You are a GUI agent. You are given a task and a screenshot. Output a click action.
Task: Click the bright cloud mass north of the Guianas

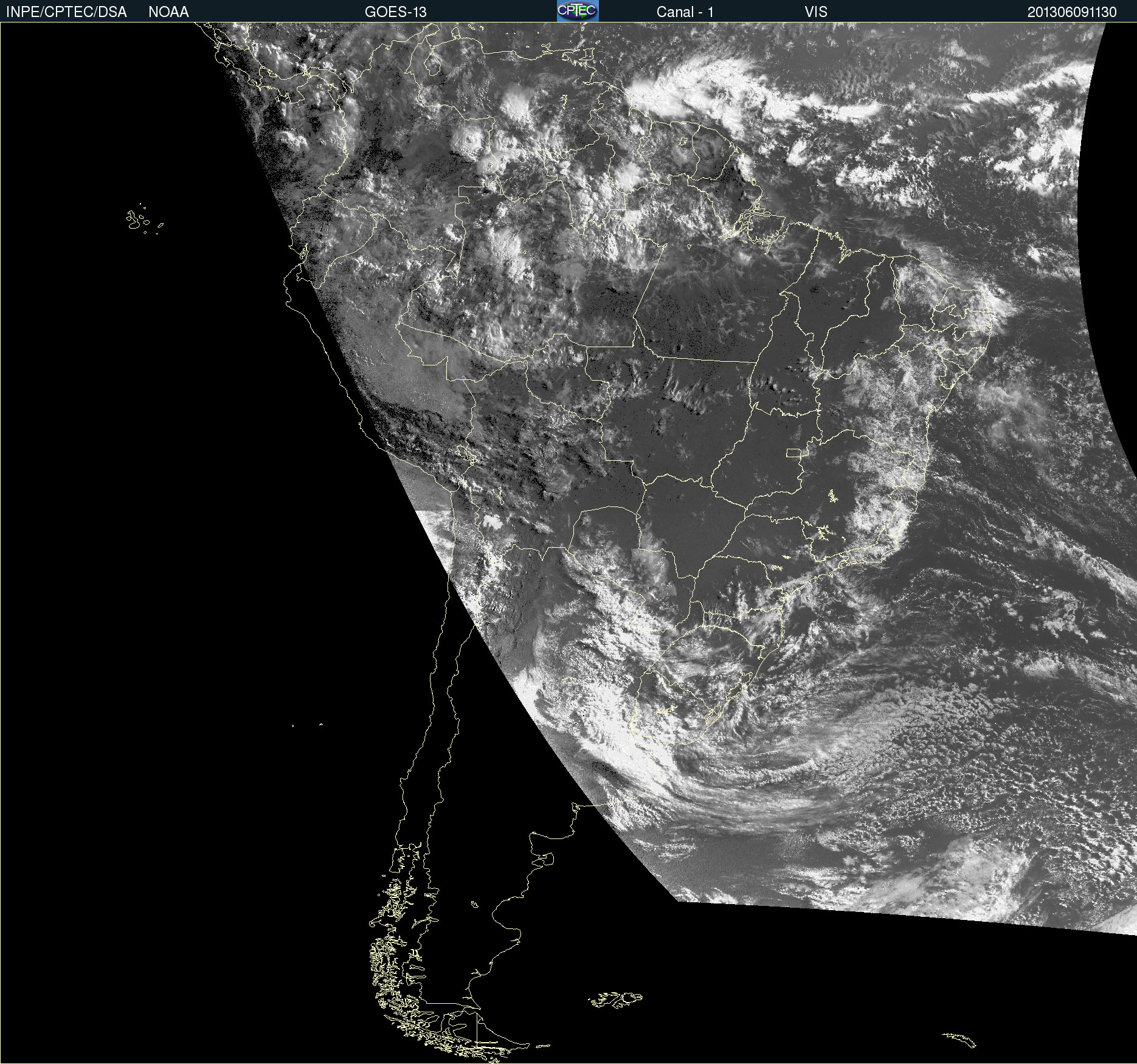(687, 91)
